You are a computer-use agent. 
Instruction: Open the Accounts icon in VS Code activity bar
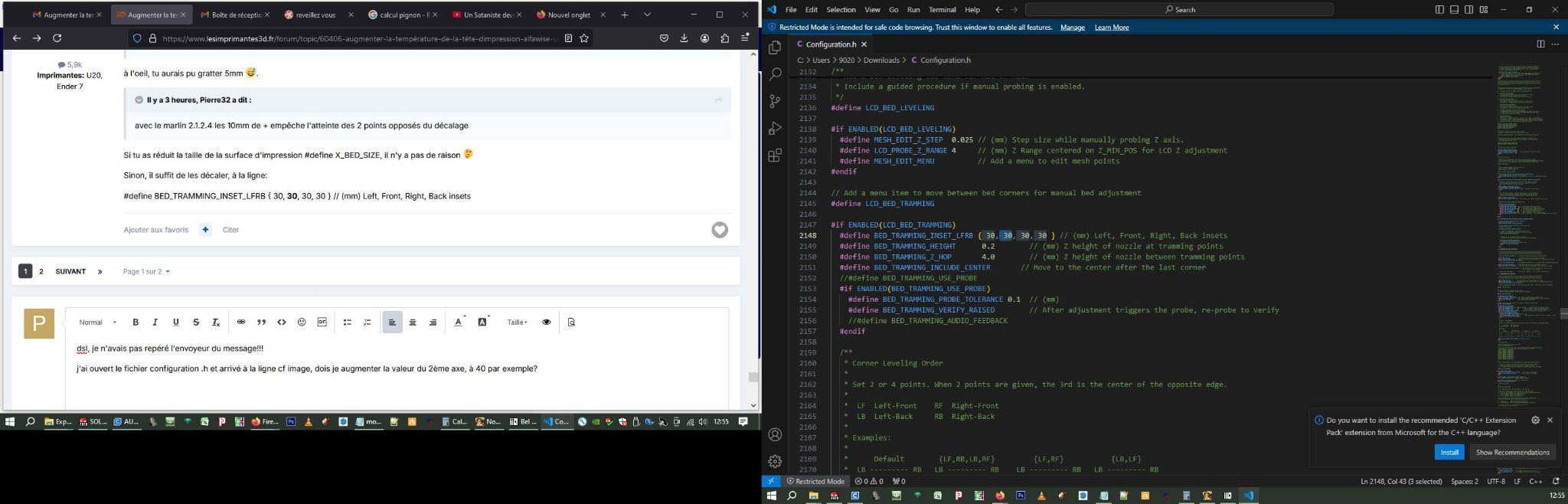[x=775, y=434]
